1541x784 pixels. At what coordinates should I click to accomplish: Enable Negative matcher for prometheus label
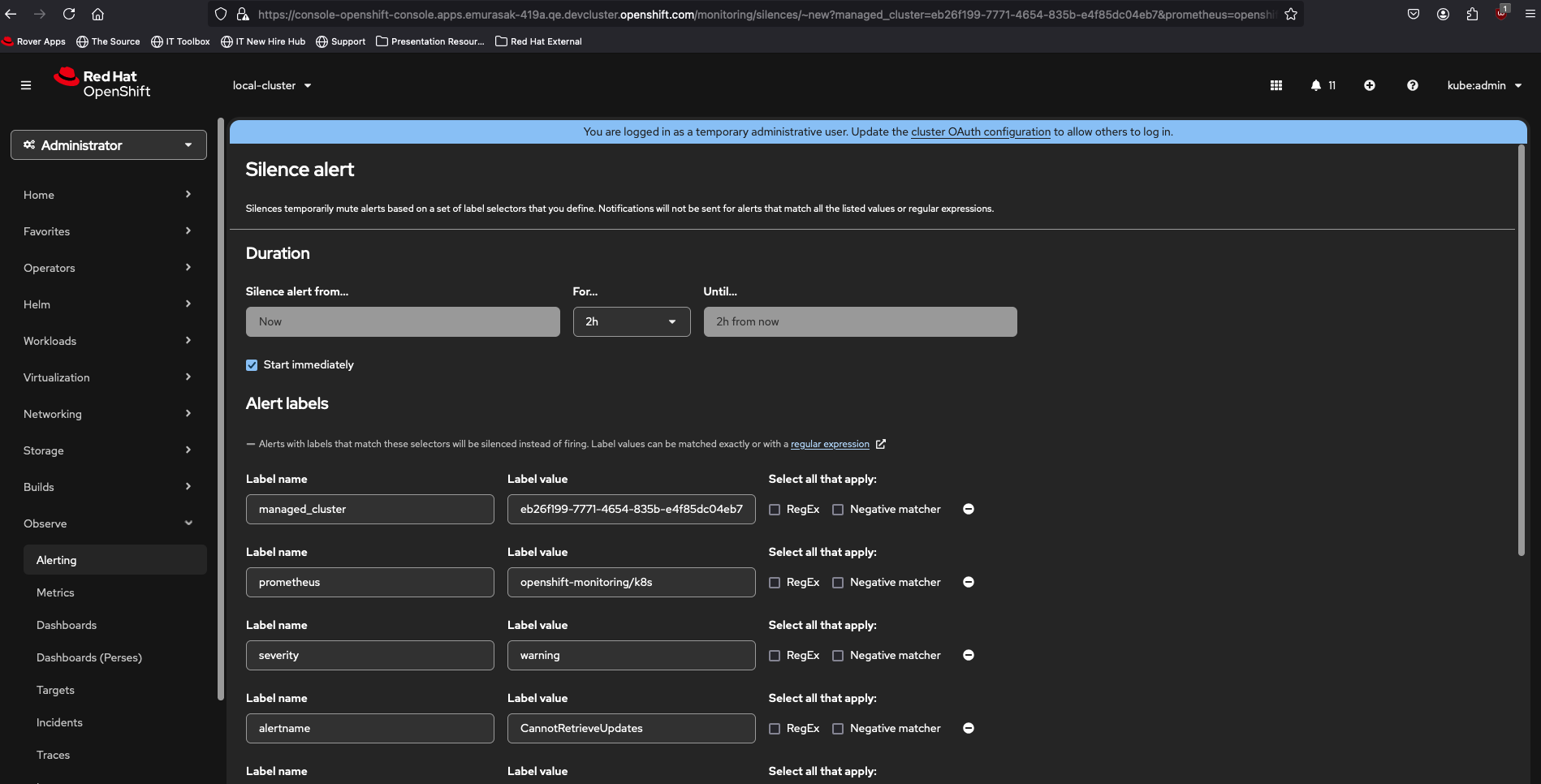(838, 583)
